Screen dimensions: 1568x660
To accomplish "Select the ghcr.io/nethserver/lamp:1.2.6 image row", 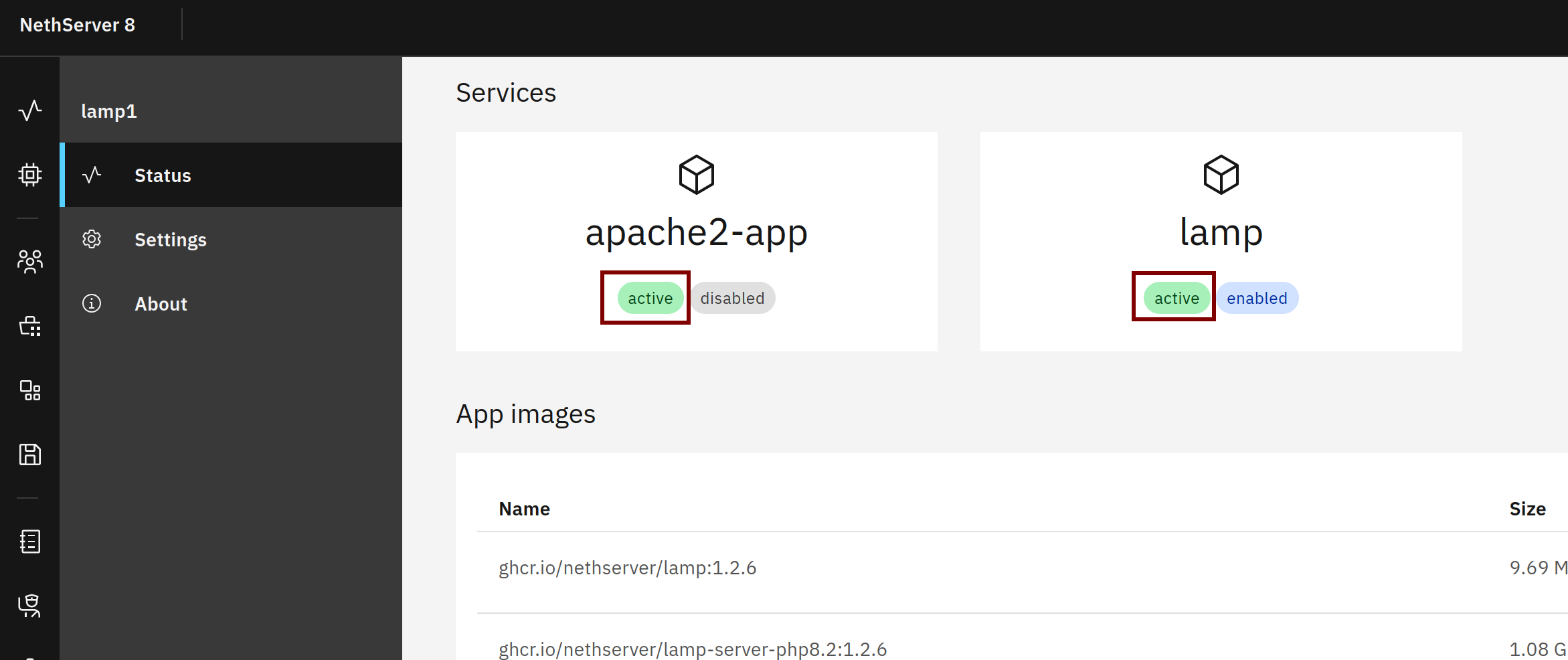I will (627, 568).
